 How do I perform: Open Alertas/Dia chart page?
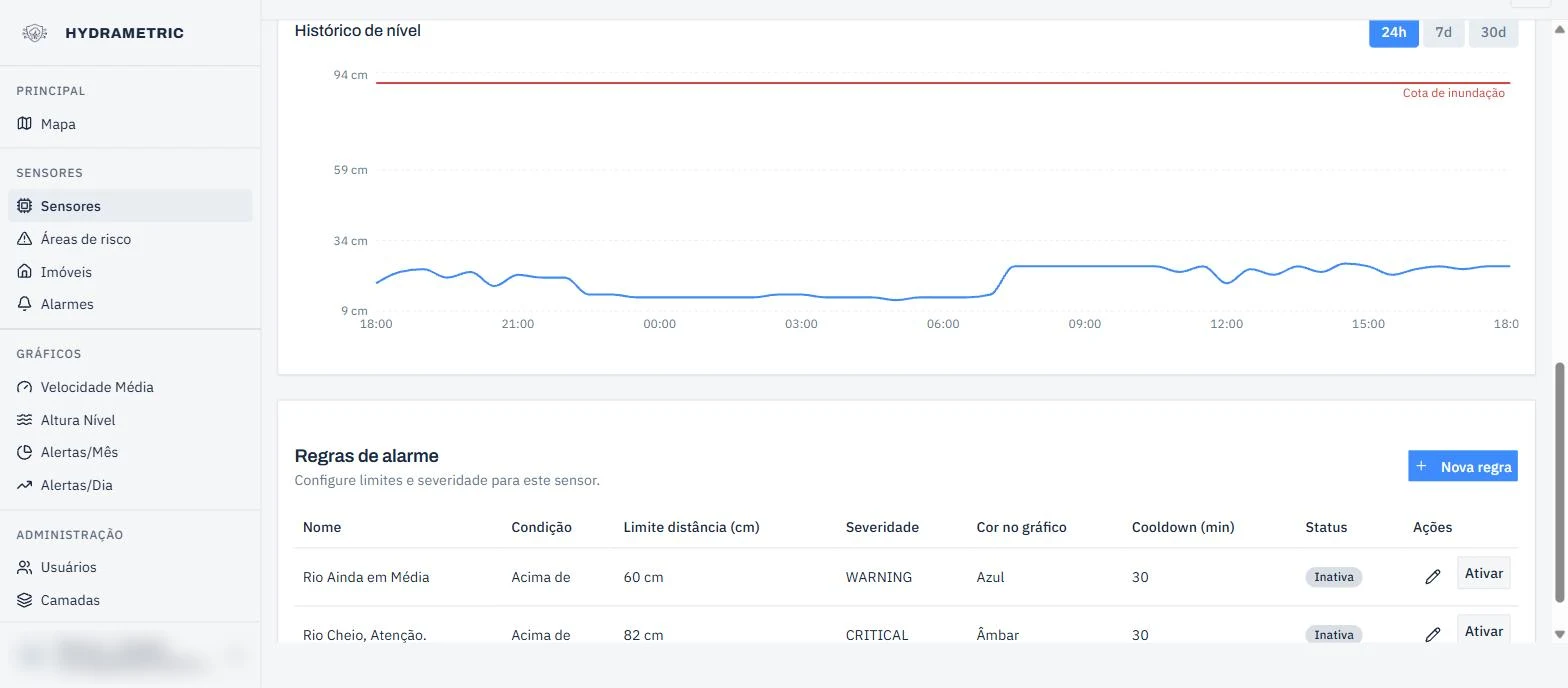click(130, 485)
